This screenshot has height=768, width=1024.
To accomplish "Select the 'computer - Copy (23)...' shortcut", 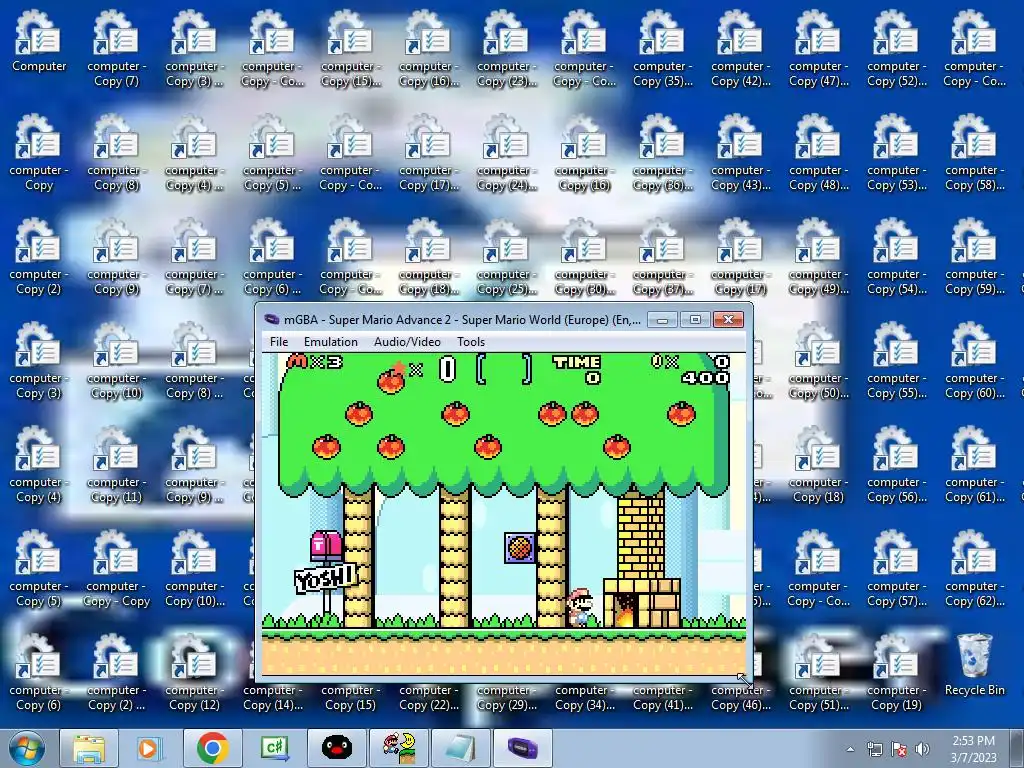I will [x=506, y=48].
